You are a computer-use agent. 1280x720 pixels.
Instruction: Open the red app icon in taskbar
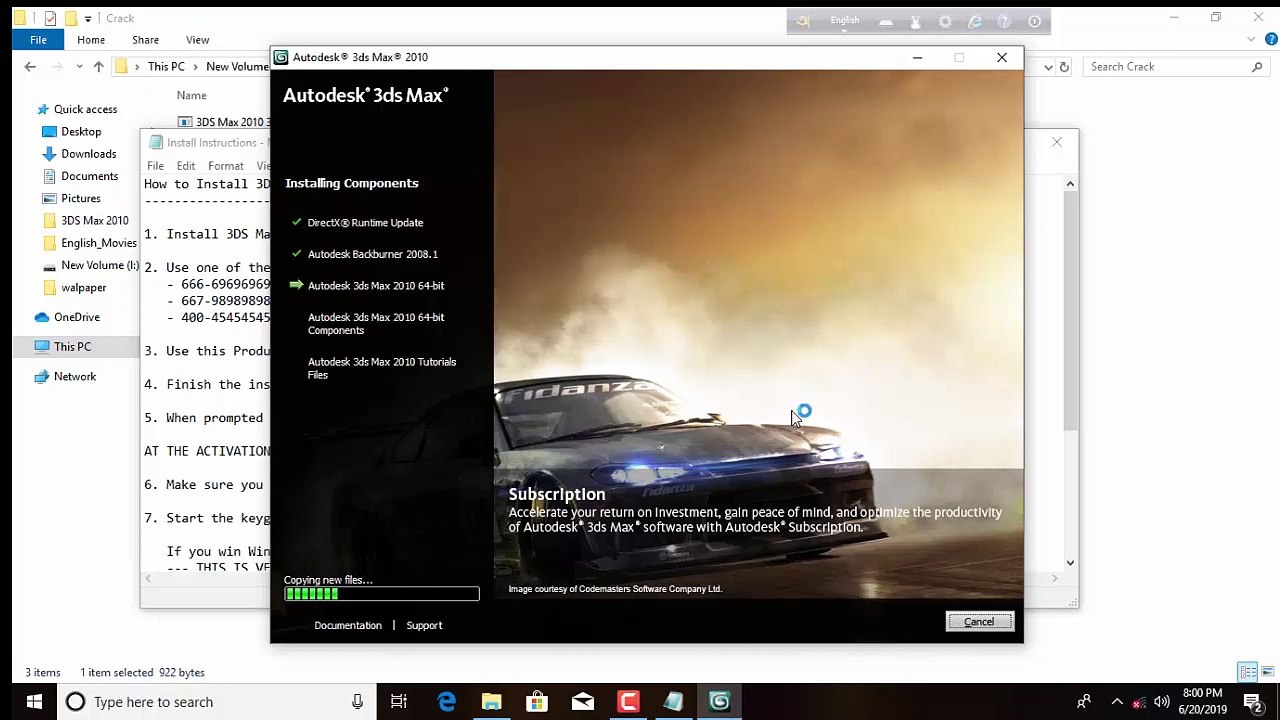point(628,702)
